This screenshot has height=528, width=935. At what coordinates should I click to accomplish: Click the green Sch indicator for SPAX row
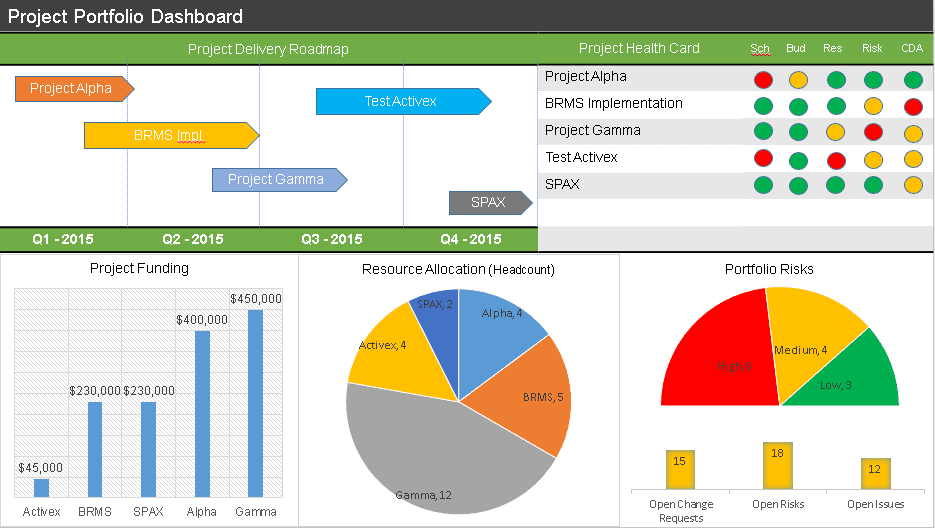pos(763,184)
